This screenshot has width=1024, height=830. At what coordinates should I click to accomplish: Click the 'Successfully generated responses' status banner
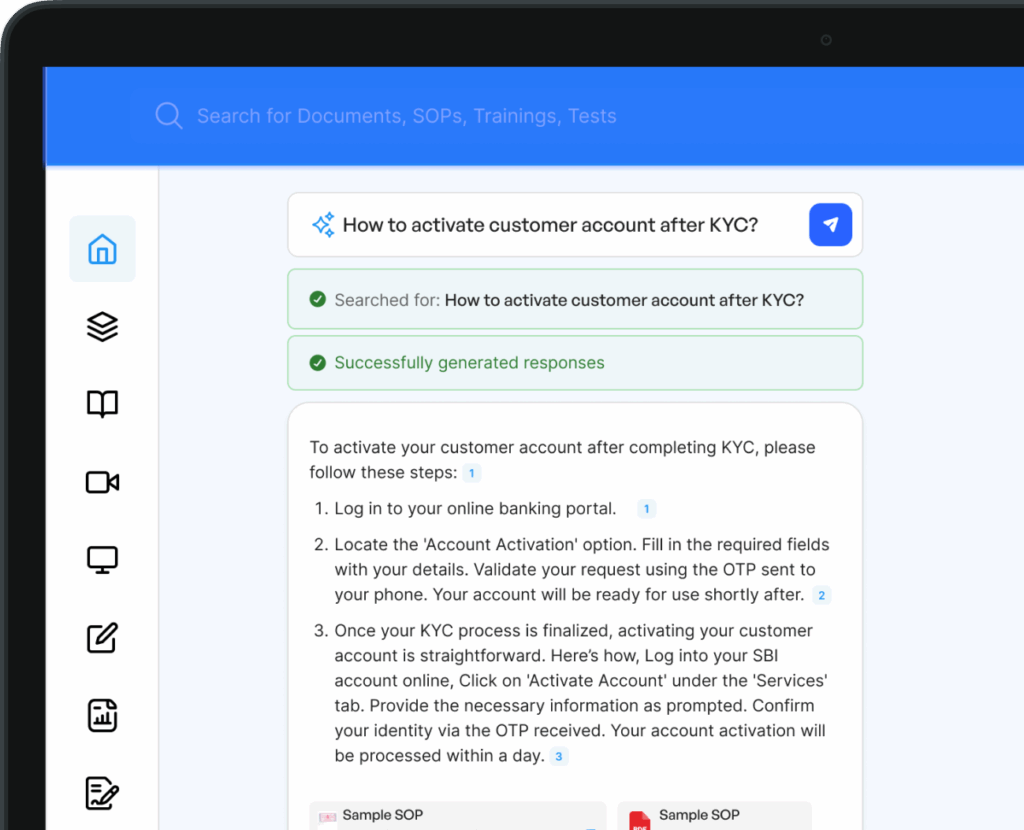[574, 363]
